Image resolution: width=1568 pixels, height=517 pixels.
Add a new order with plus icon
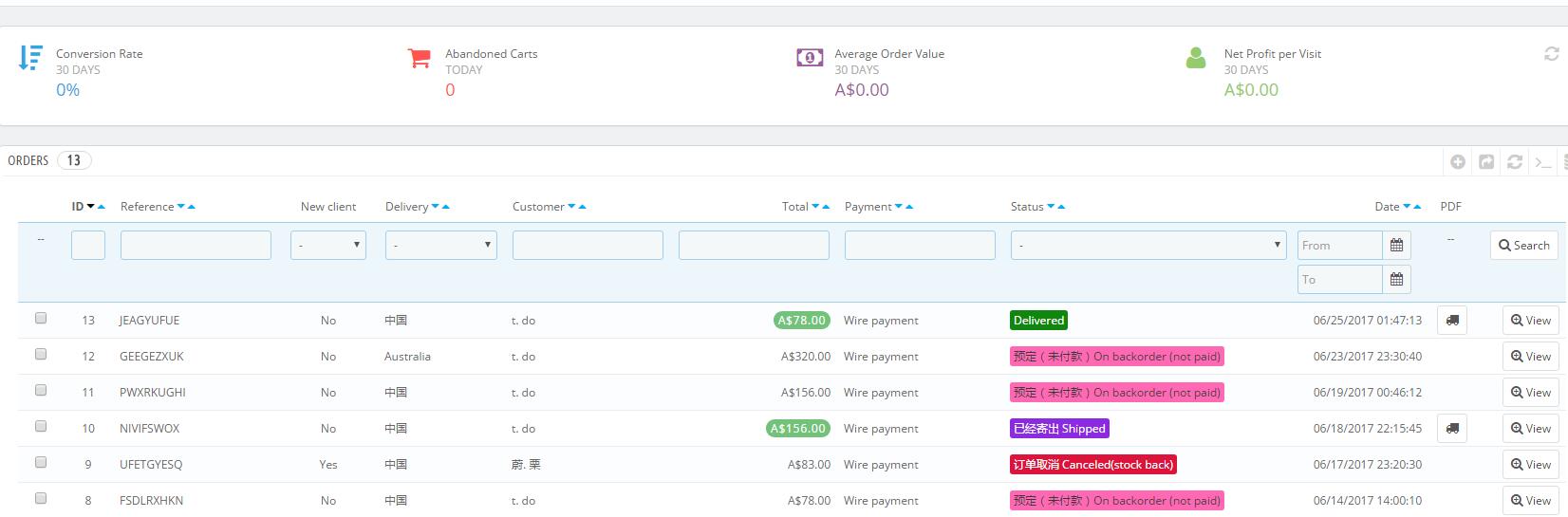tap(1458, 162)
